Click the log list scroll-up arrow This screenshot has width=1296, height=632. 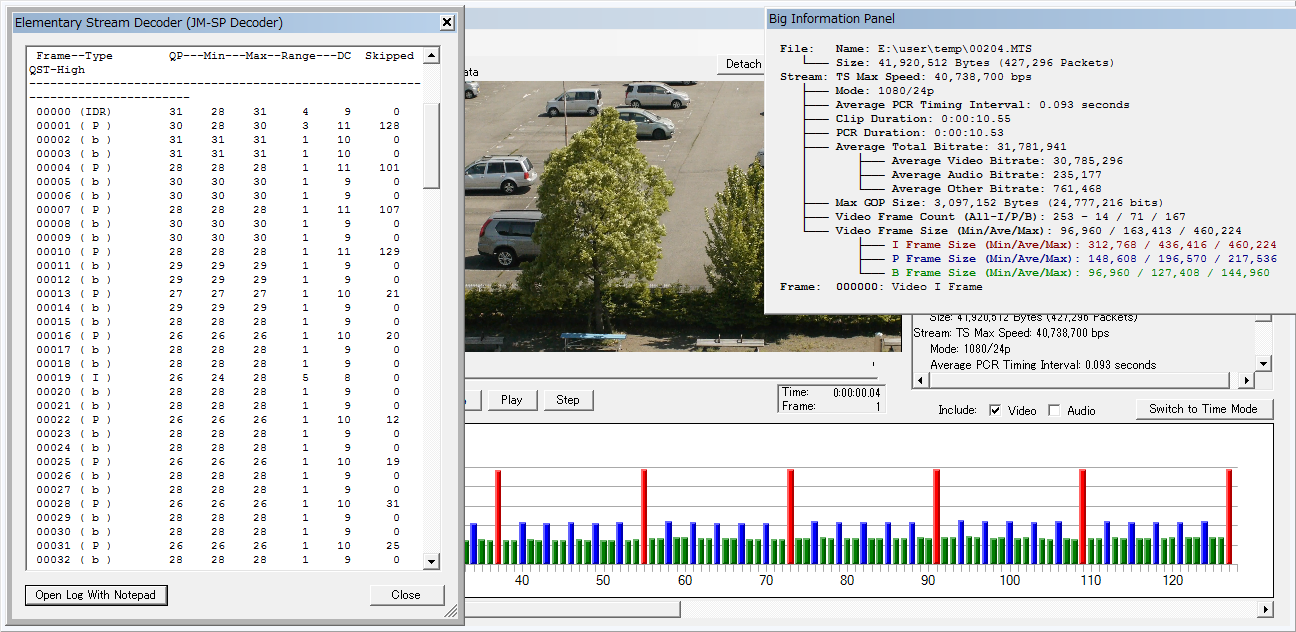[432, 56]
